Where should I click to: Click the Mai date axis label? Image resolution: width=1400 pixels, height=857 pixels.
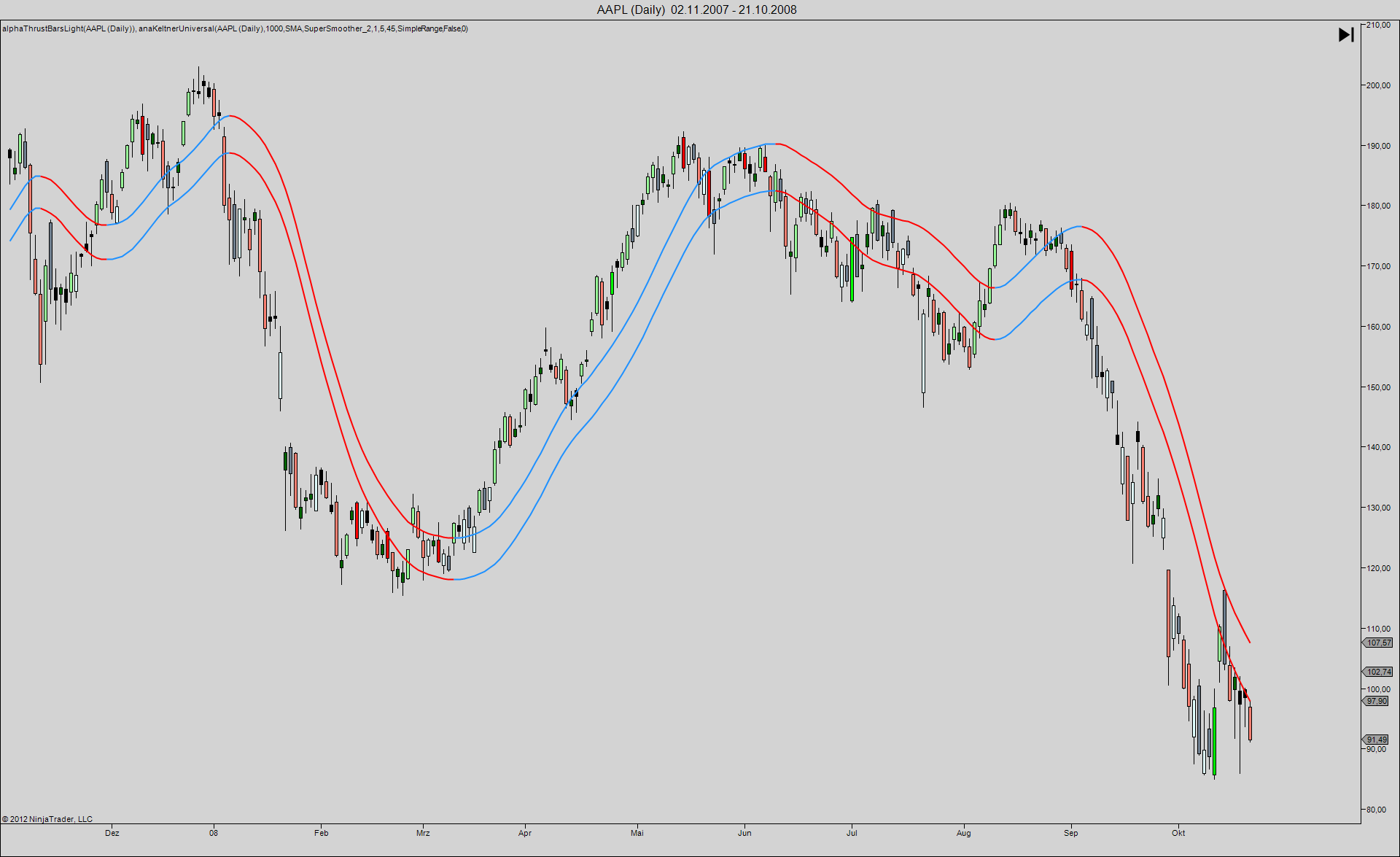point(637,833)
